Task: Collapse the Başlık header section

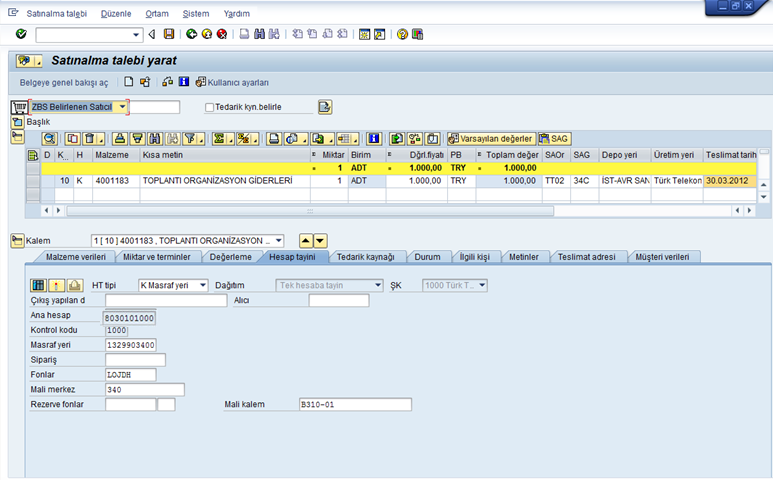Action: 17,122
